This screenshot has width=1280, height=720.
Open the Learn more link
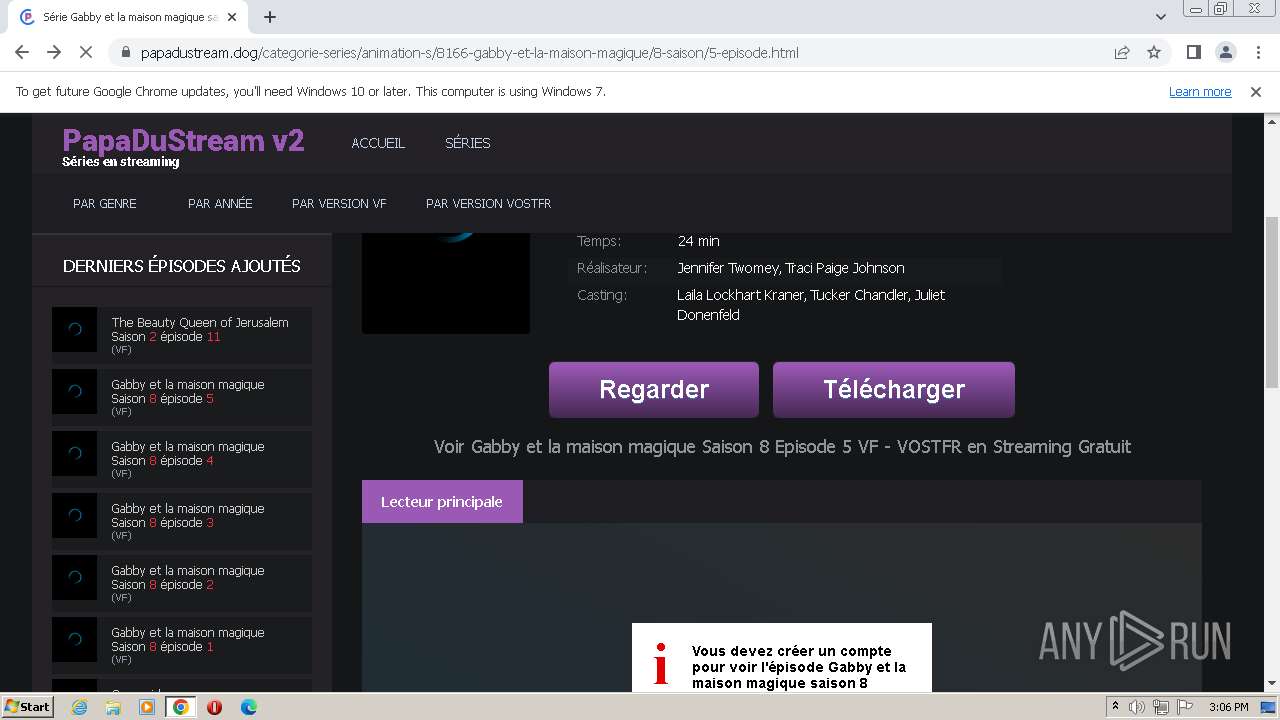tap(1200, 91)
